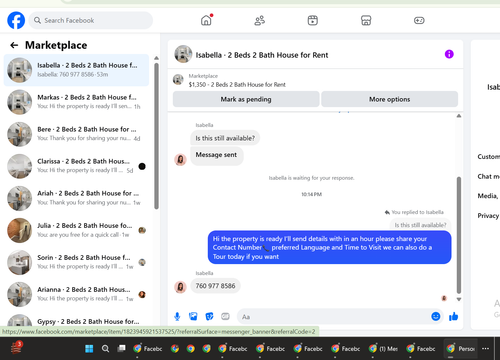Image resolution: width=500 pixels, height=360 pixels.
Task: Open the Gaming controller icon in top navigation
Action: 419,20
